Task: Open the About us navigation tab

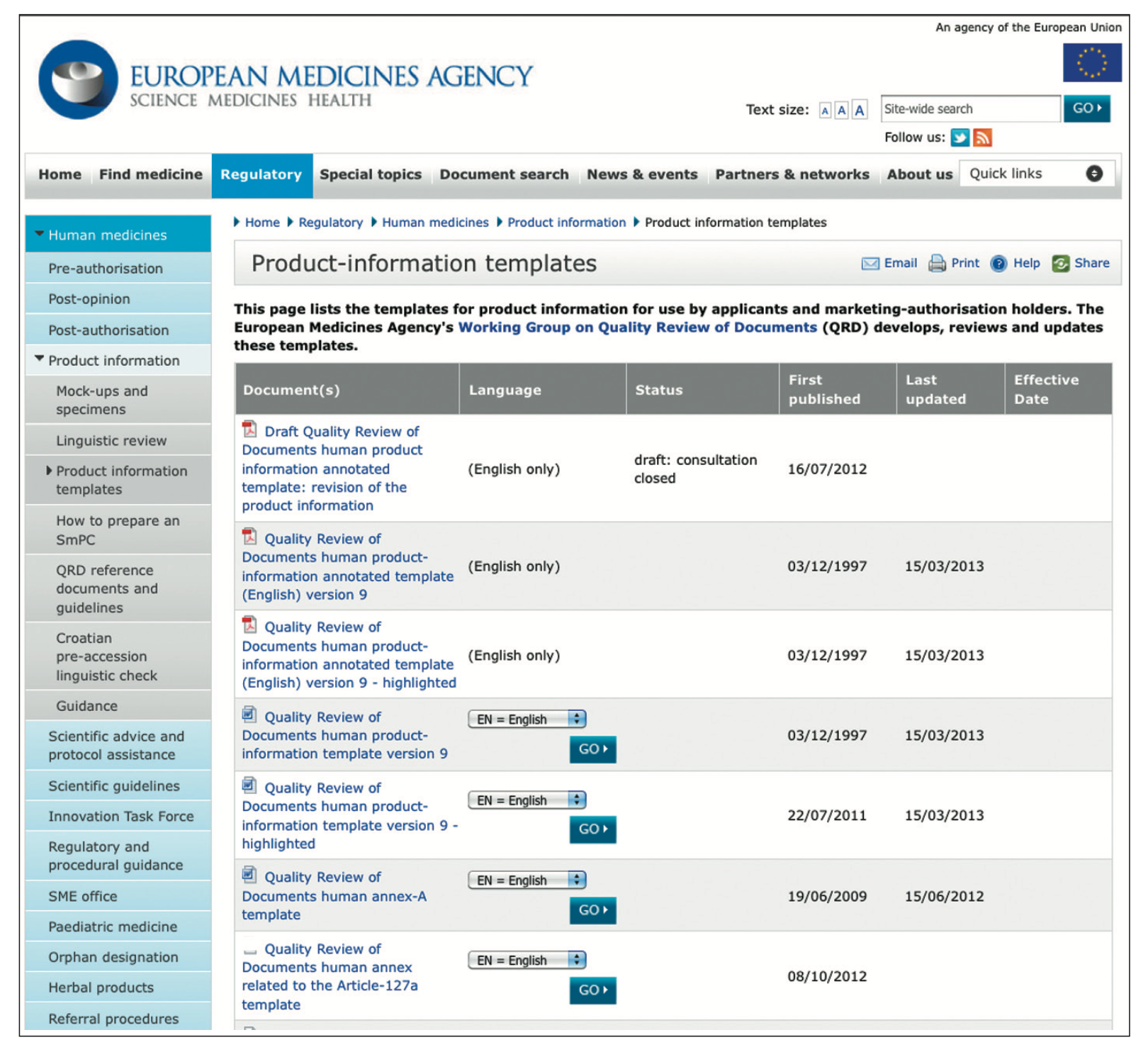Action: pyautogui.click(x=920, y=174)
